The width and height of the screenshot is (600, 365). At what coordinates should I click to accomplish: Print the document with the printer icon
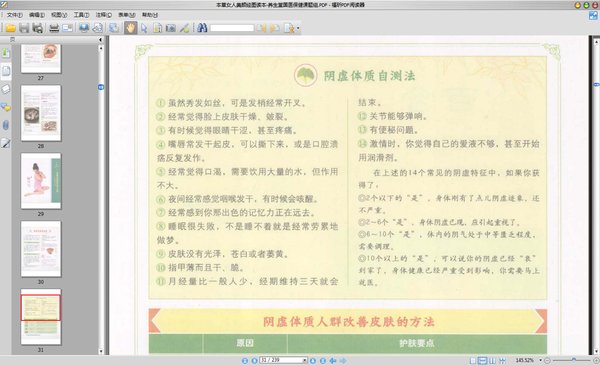54,28
